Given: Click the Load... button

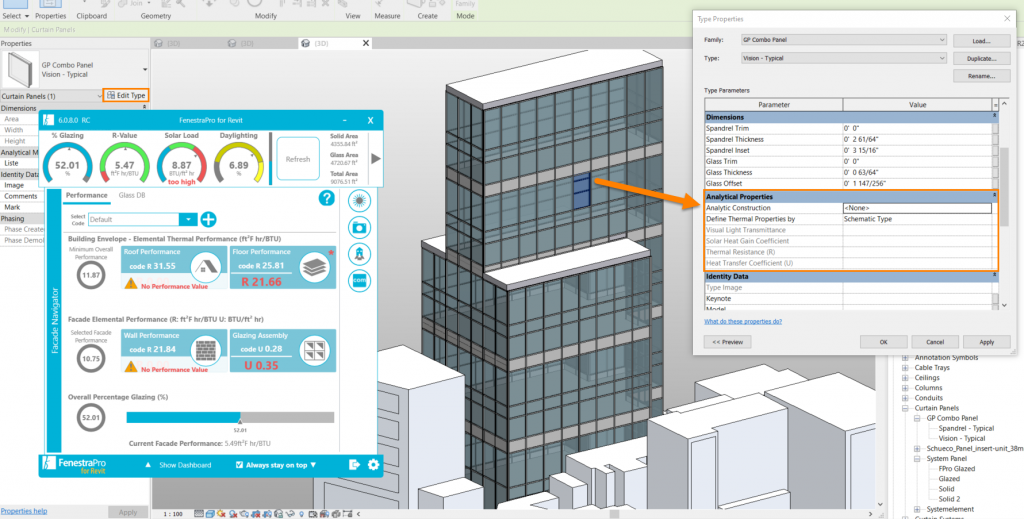Looking at the screenshot, I should [982, 41].
